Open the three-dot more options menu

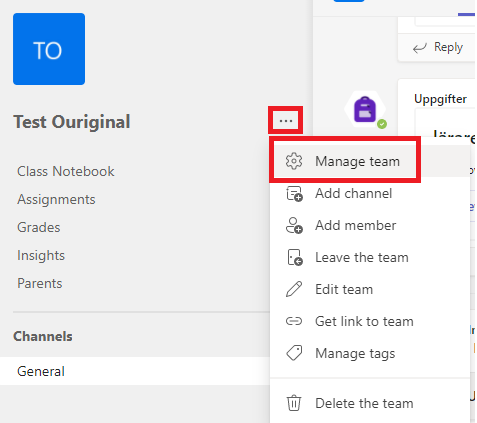286,121
